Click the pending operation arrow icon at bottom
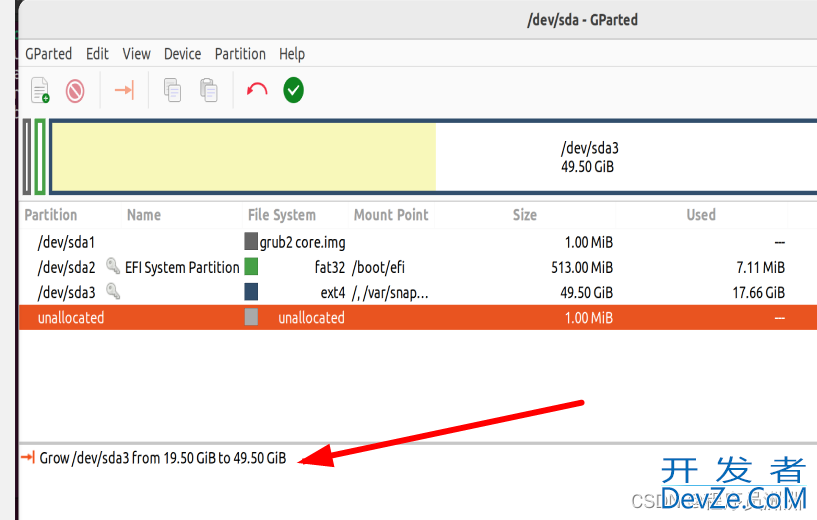This screenshot has width=817, height=520. click(x=28, y=457)
